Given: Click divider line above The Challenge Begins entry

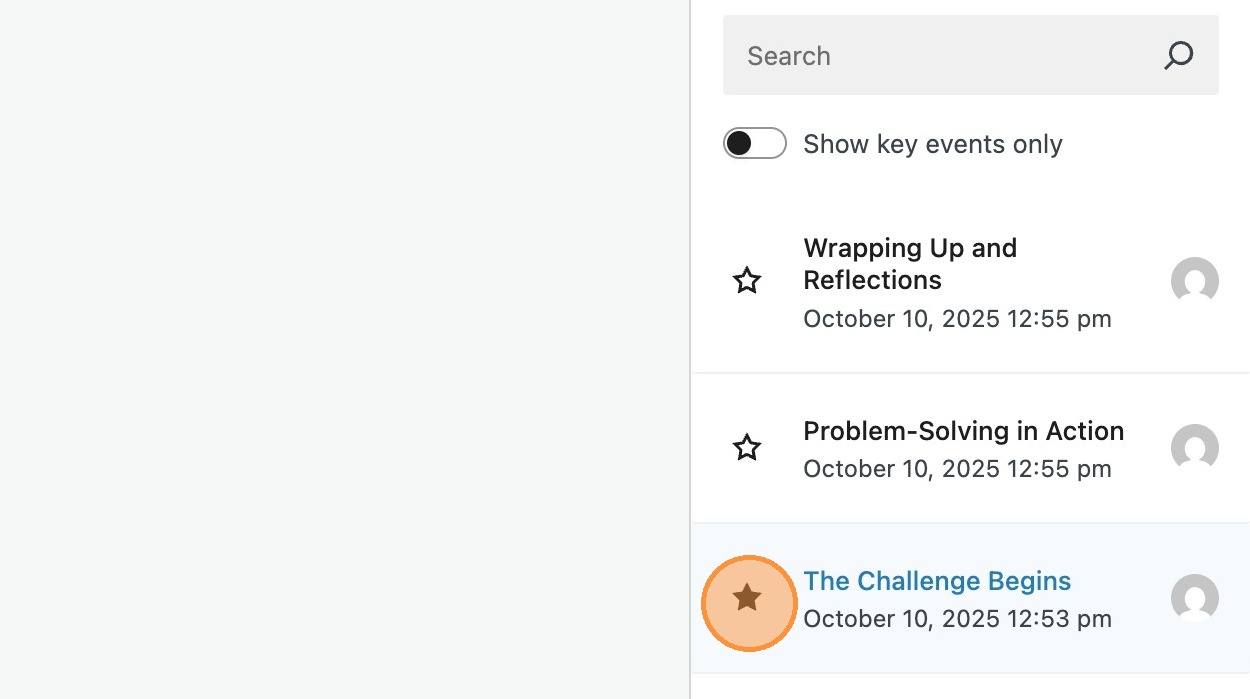Looking at the screenshot, I should point(970,523).
